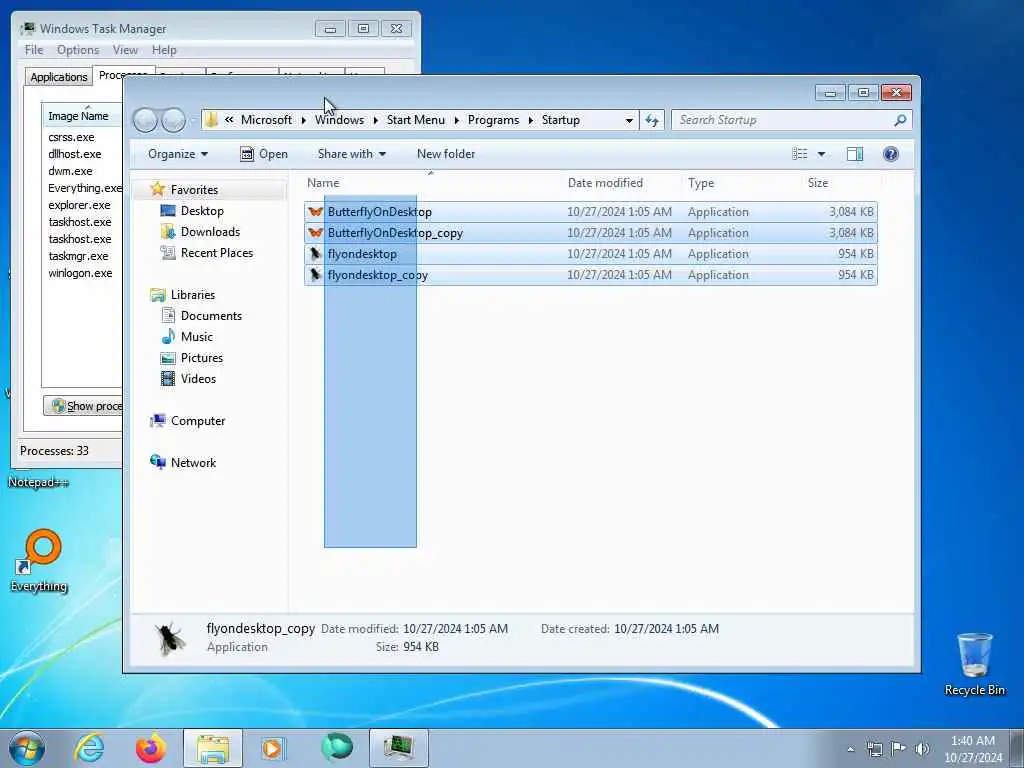
Task: Click the Explorer Forward navigation button
Action: click(174, 120)
